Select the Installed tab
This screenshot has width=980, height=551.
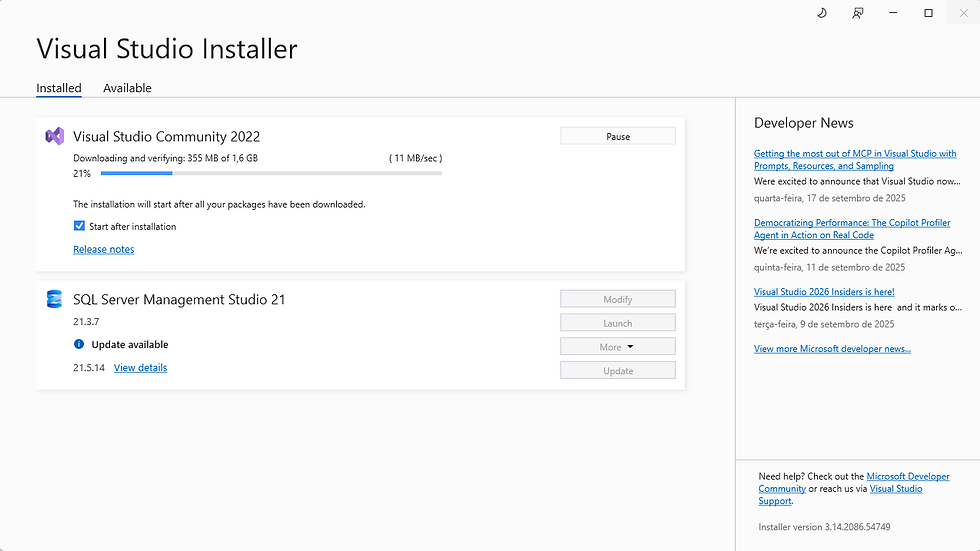(59, 88)
